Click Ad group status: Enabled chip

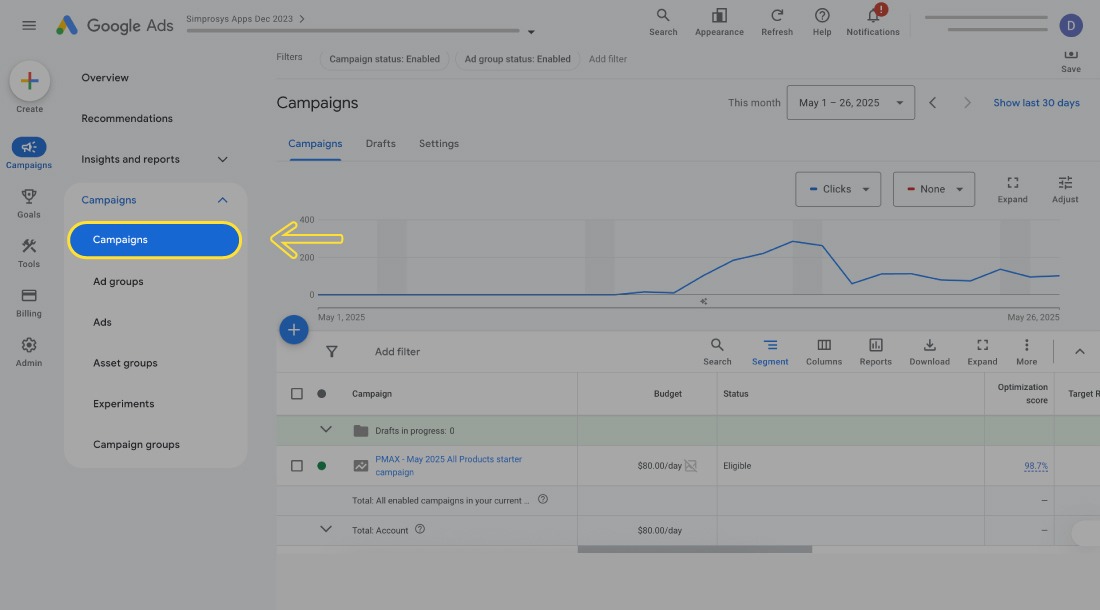(x=518, y=59)
